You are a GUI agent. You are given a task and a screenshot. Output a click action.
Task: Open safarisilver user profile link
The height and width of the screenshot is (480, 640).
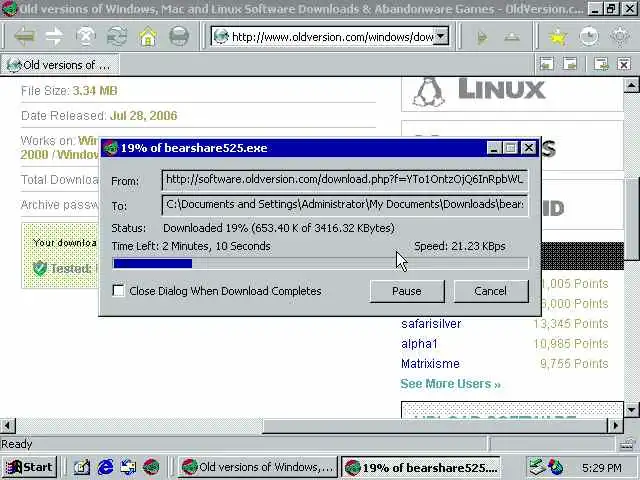431,324
